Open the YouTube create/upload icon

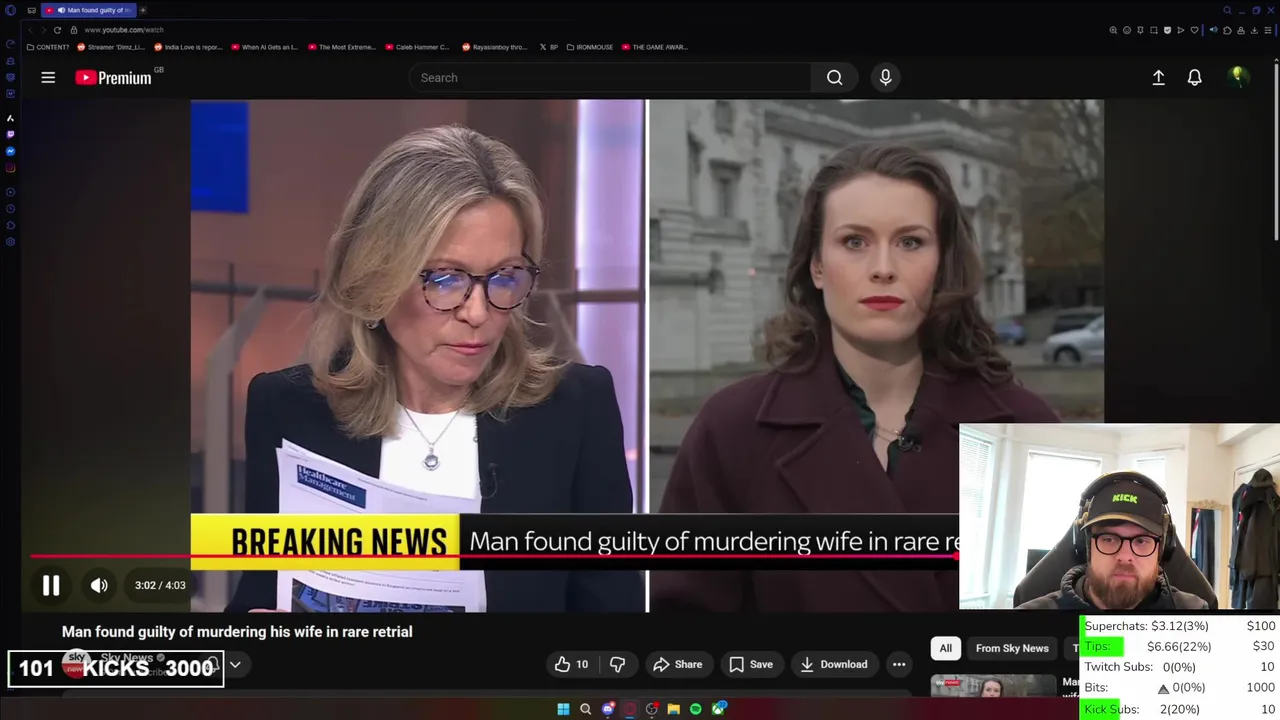coord(1158,77)
